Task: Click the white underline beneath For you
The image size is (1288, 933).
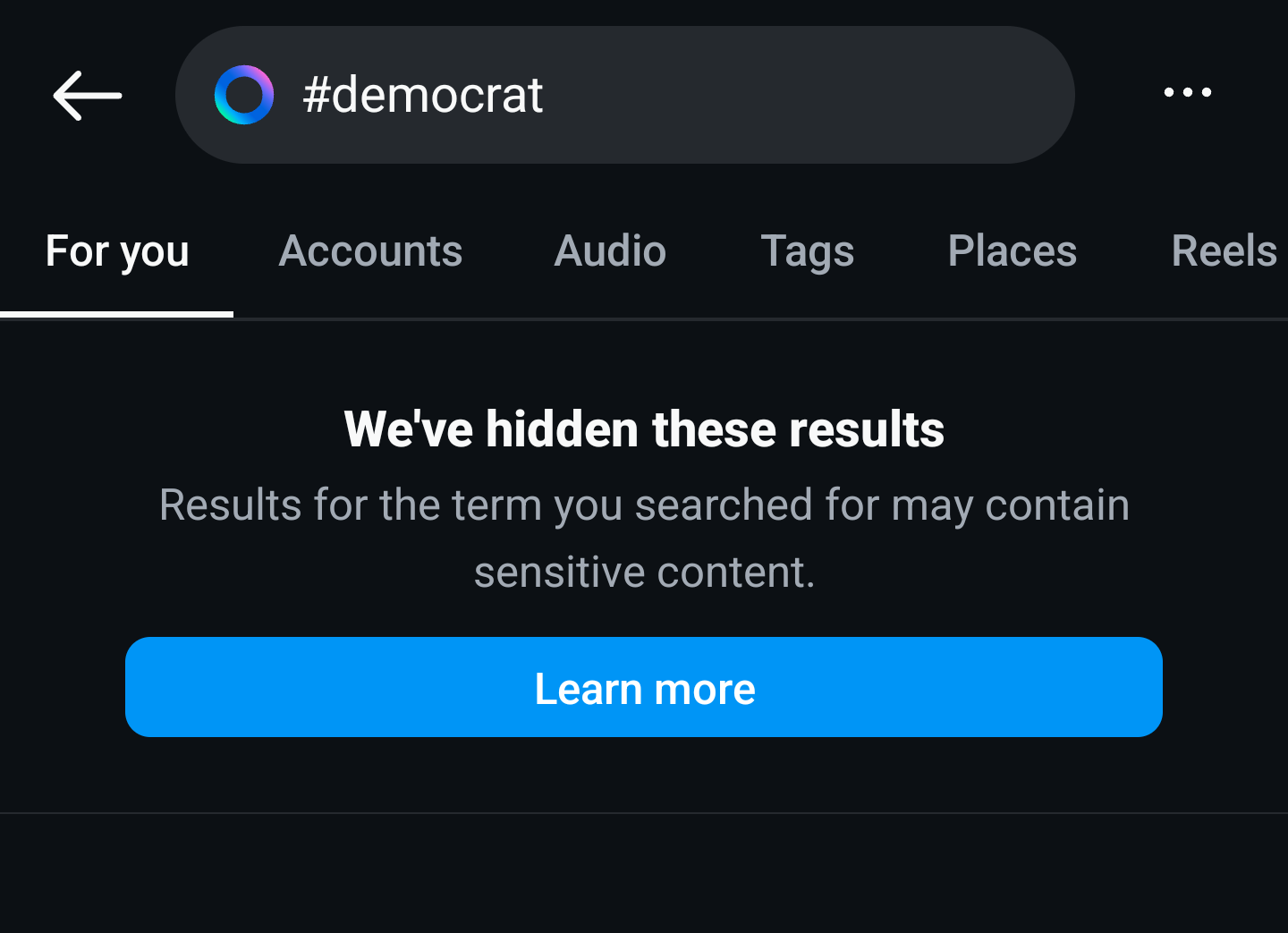Action: coord(116,314)
